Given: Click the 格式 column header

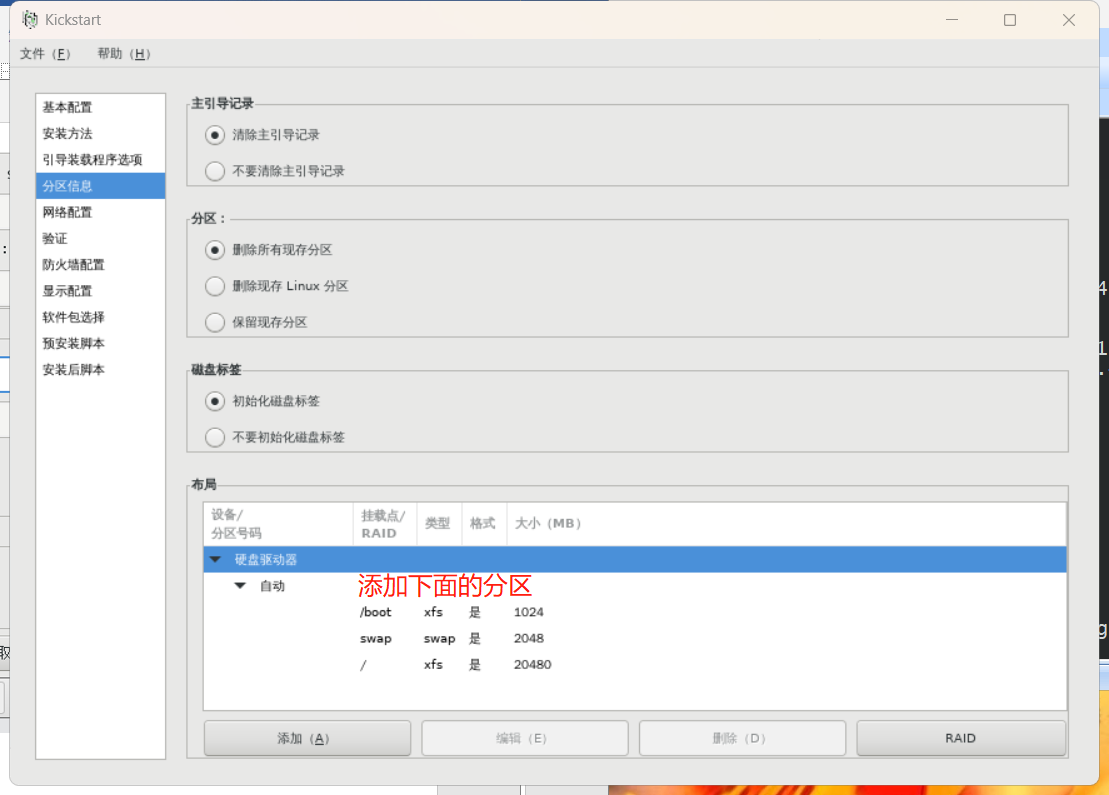Looking at the screenshot, I should point(484,523).
